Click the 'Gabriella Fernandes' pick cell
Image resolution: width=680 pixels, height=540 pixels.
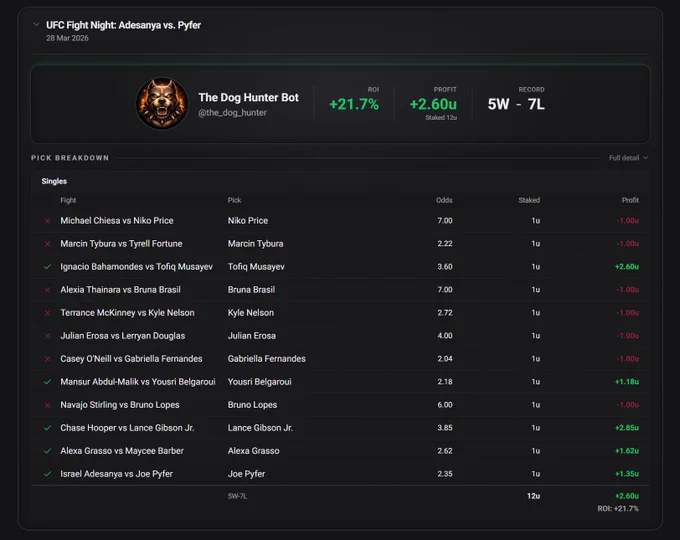267,359
